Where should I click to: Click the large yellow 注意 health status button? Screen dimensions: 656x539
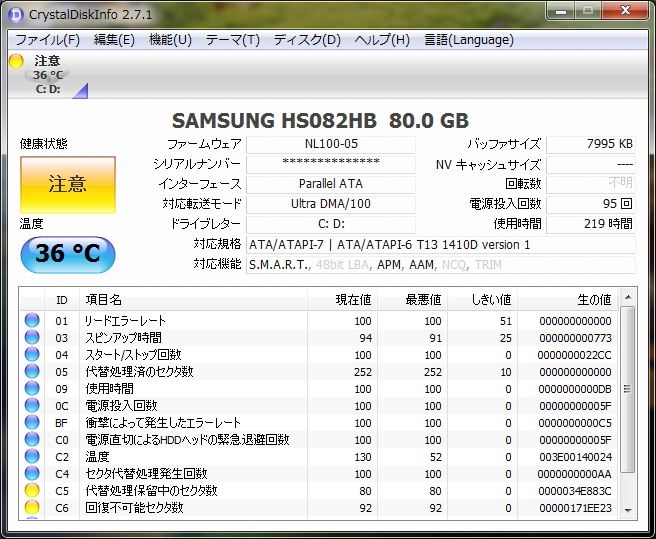(x=68, y=185)
